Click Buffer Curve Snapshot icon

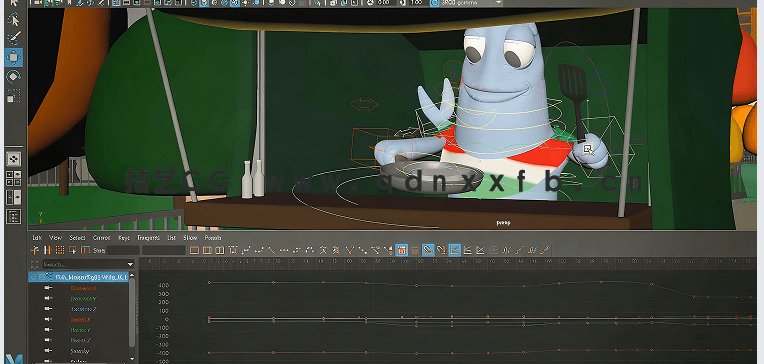point(323,250)
